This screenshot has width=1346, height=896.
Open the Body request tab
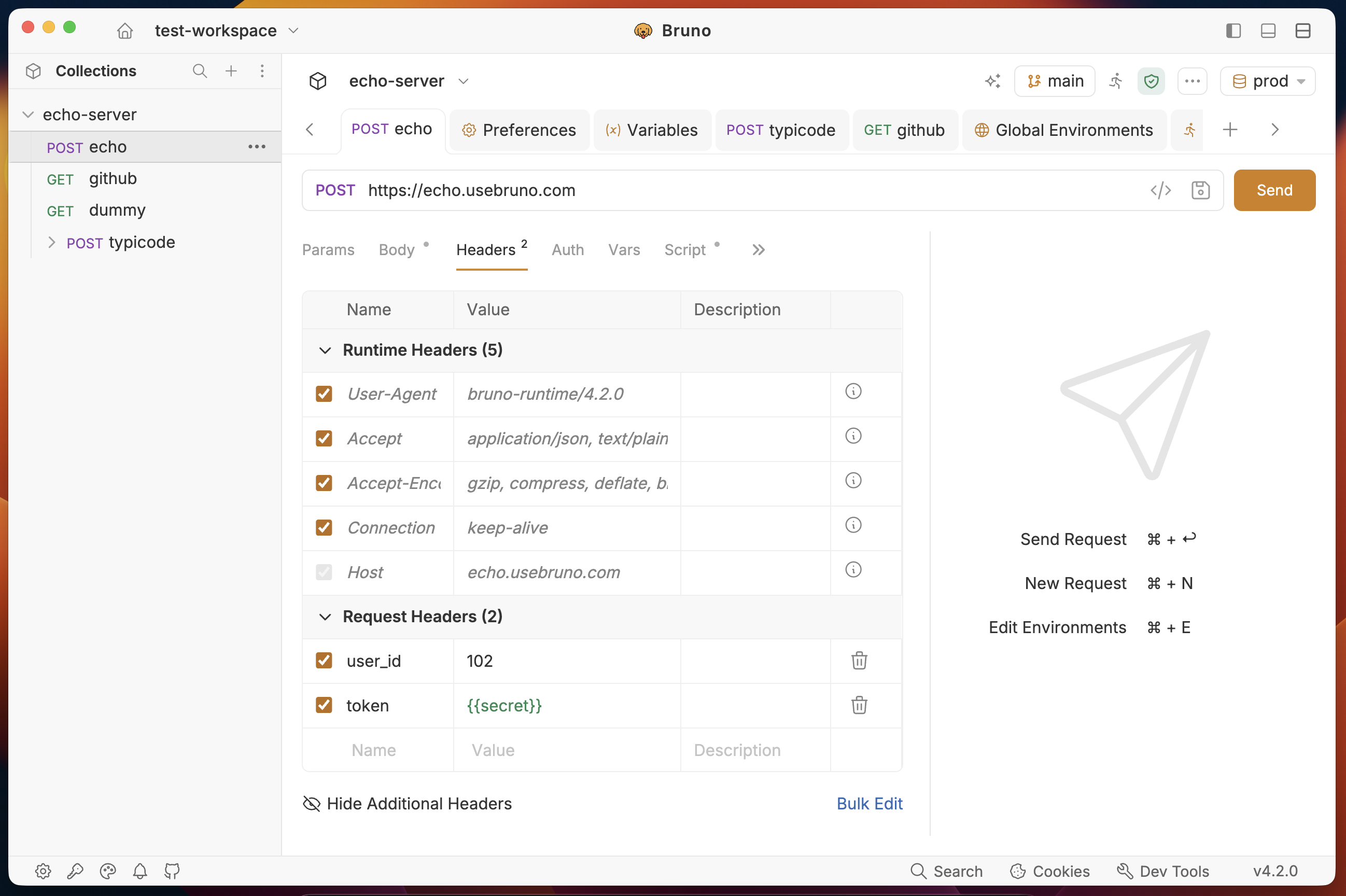[397, 250]
